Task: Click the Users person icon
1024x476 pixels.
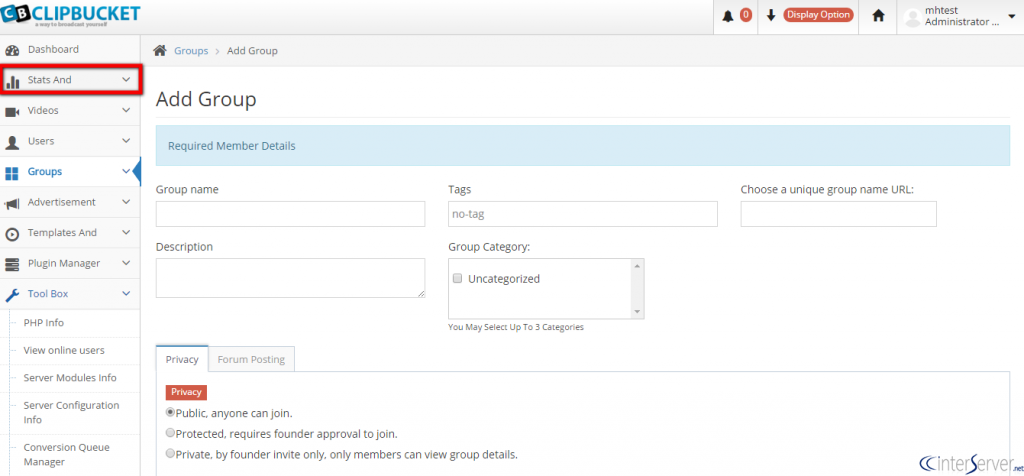Action: [x=12, y=142]
